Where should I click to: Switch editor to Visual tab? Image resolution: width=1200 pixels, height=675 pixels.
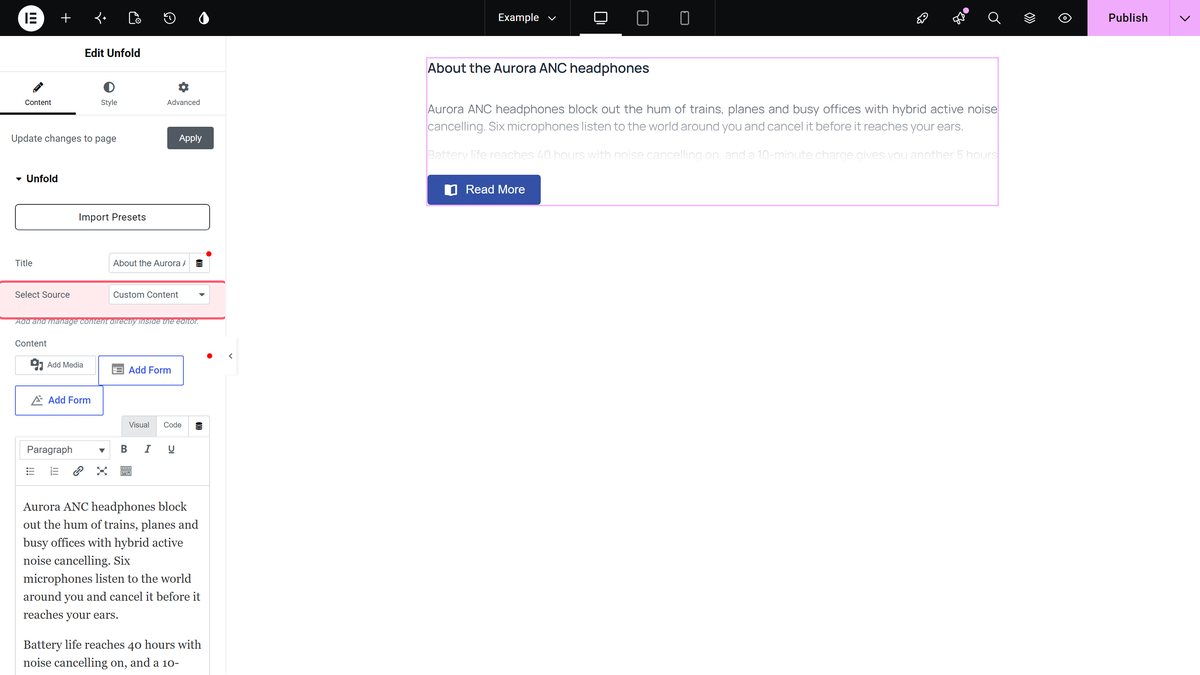139,425
